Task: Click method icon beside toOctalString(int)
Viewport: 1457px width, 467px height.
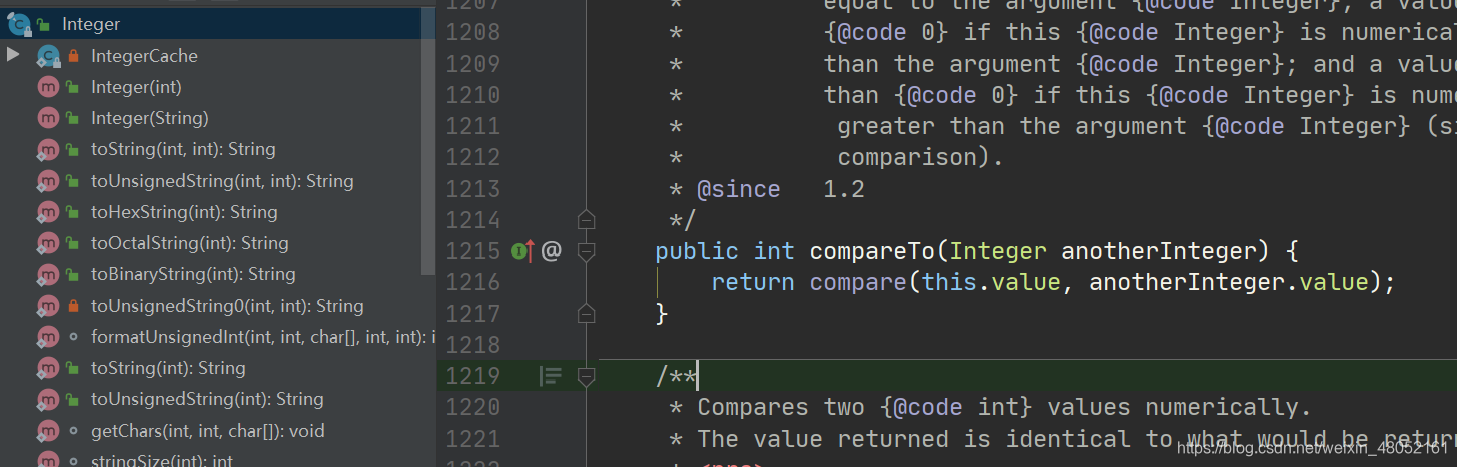Action: [47, 243]
